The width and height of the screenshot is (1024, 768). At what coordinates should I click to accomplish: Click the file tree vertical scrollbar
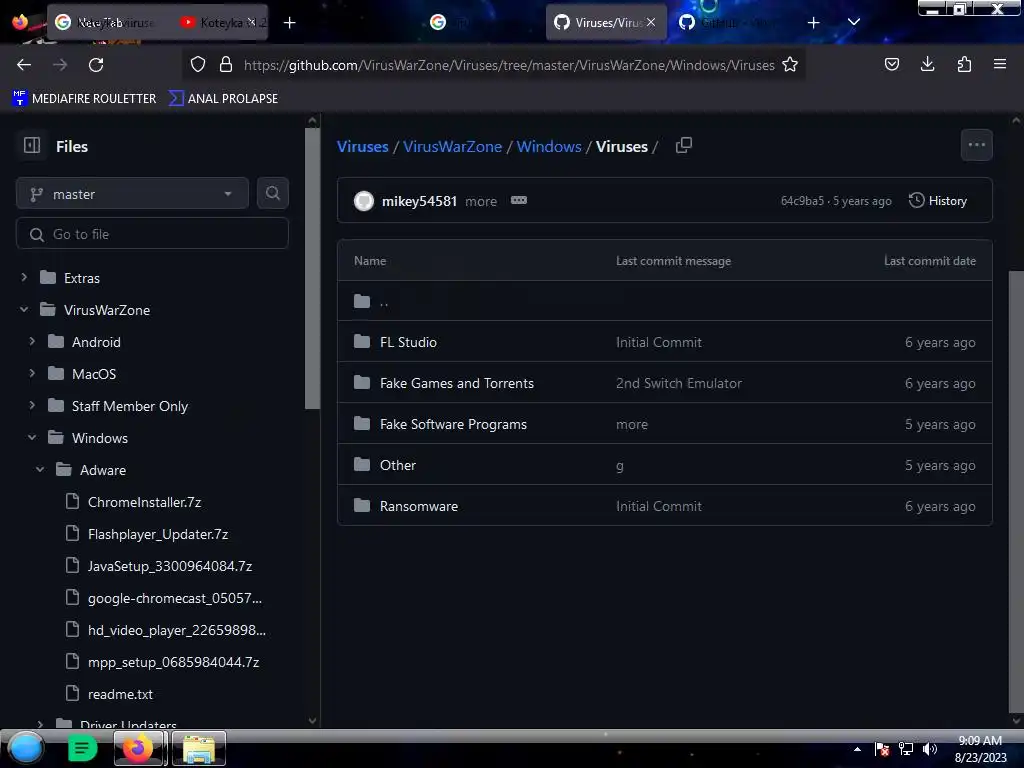tap(312, 268)
